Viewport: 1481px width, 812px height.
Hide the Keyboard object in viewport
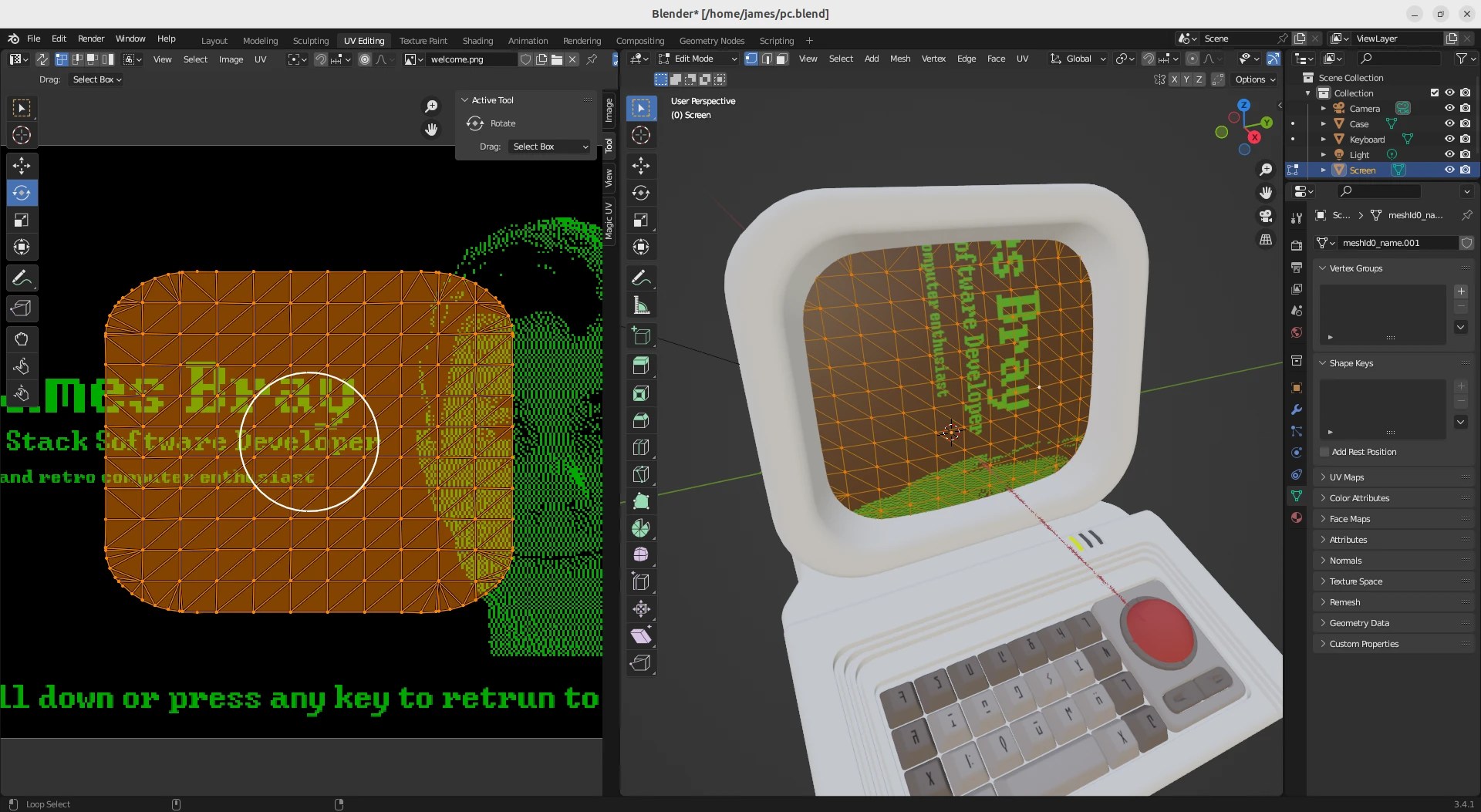tap(1449, 140)
